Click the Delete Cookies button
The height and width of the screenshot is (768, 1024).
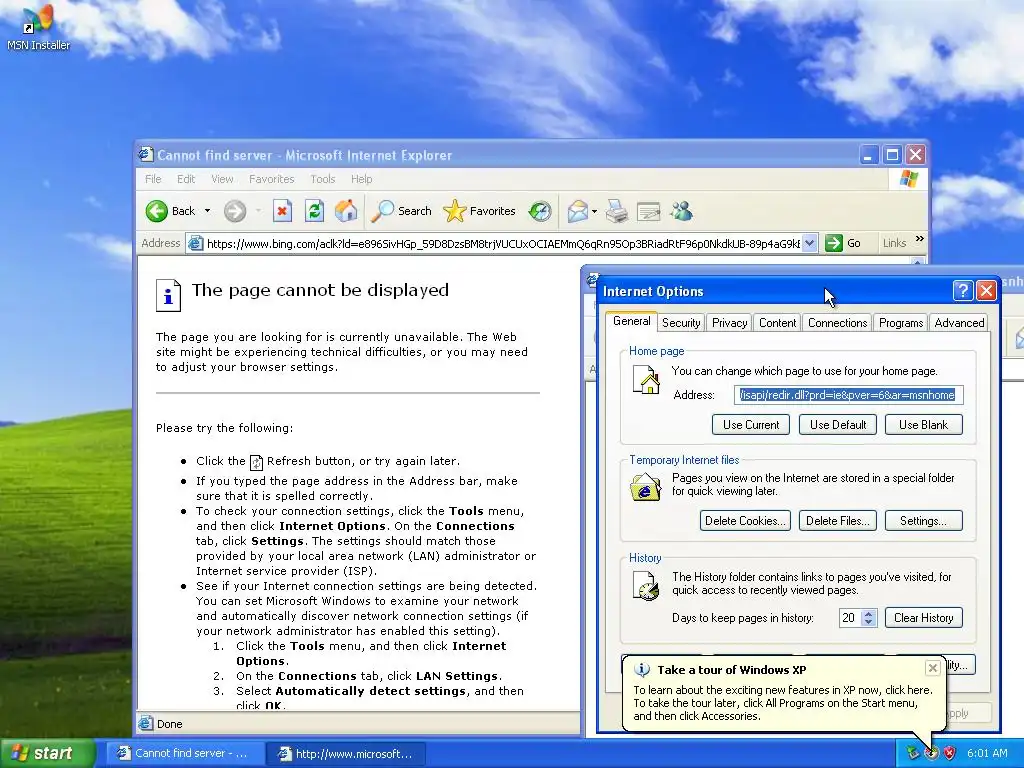pos(745,520)
